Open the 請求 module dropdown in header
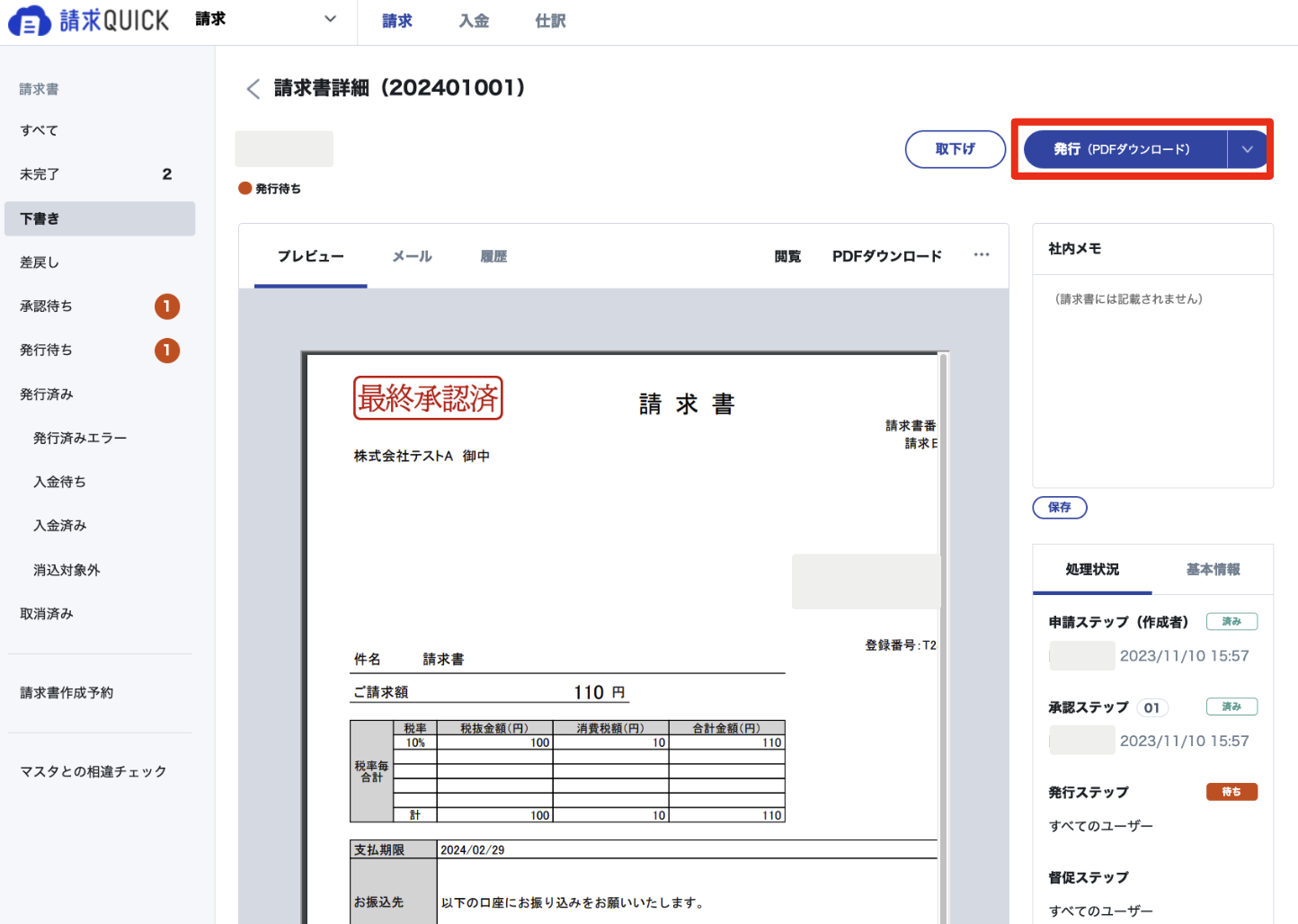Image resolution: width=1298 pixels, height=924 pixels. [266, 19]
